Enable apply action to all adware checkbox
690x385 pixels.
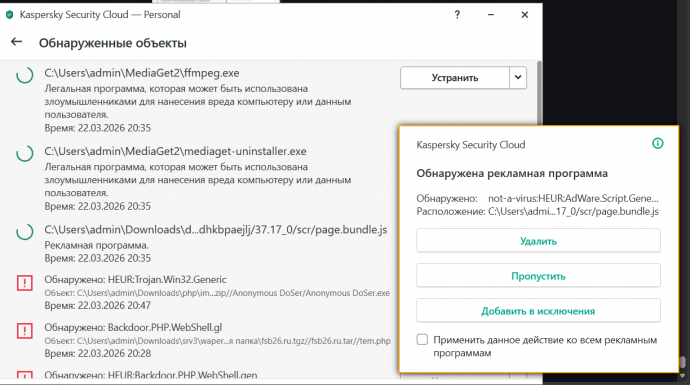pyautogui.click(x=422, y=339)
